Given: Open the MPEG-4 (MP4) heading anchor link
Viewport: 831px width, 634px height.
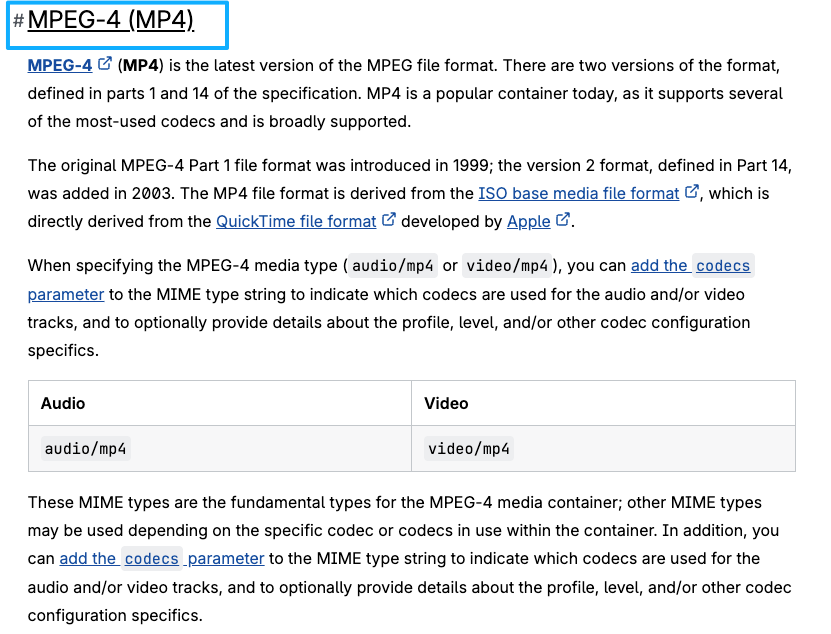Looking at the screenshot, I should pyautogui.click(x=110, y=20).
